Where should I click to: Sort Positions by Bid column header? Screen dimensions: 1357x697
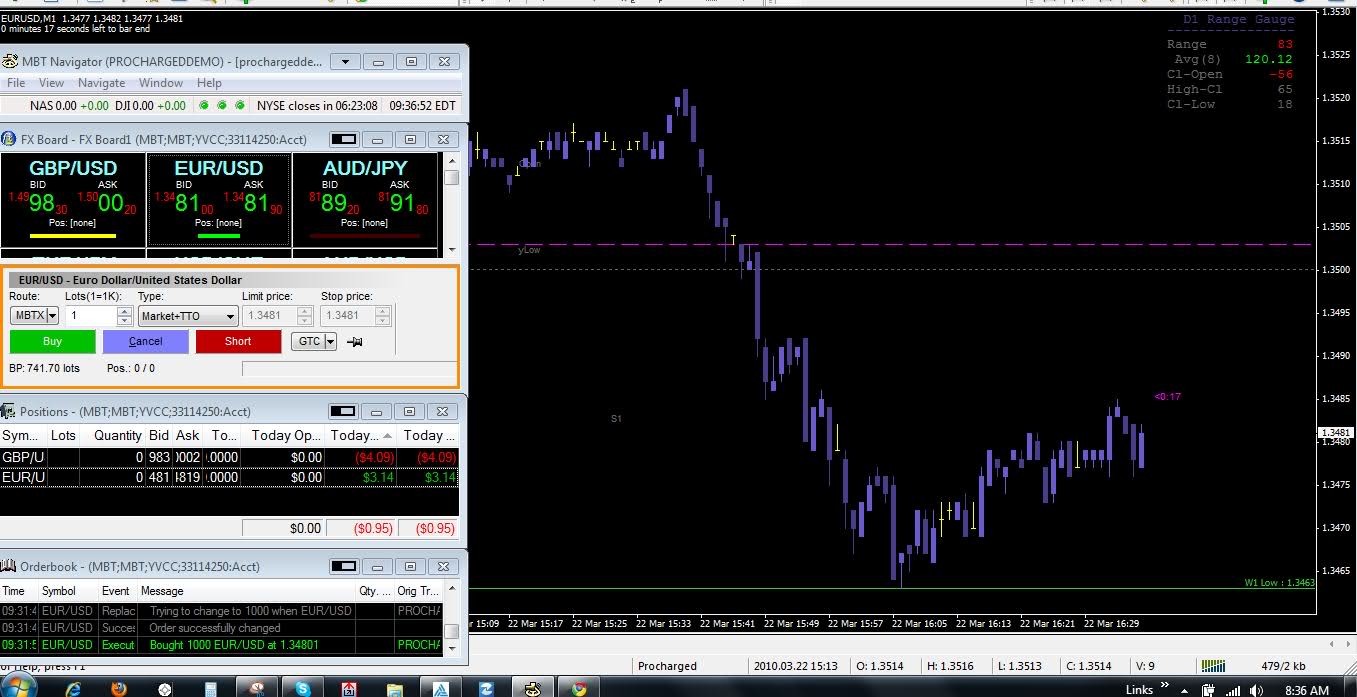(158, 435)
